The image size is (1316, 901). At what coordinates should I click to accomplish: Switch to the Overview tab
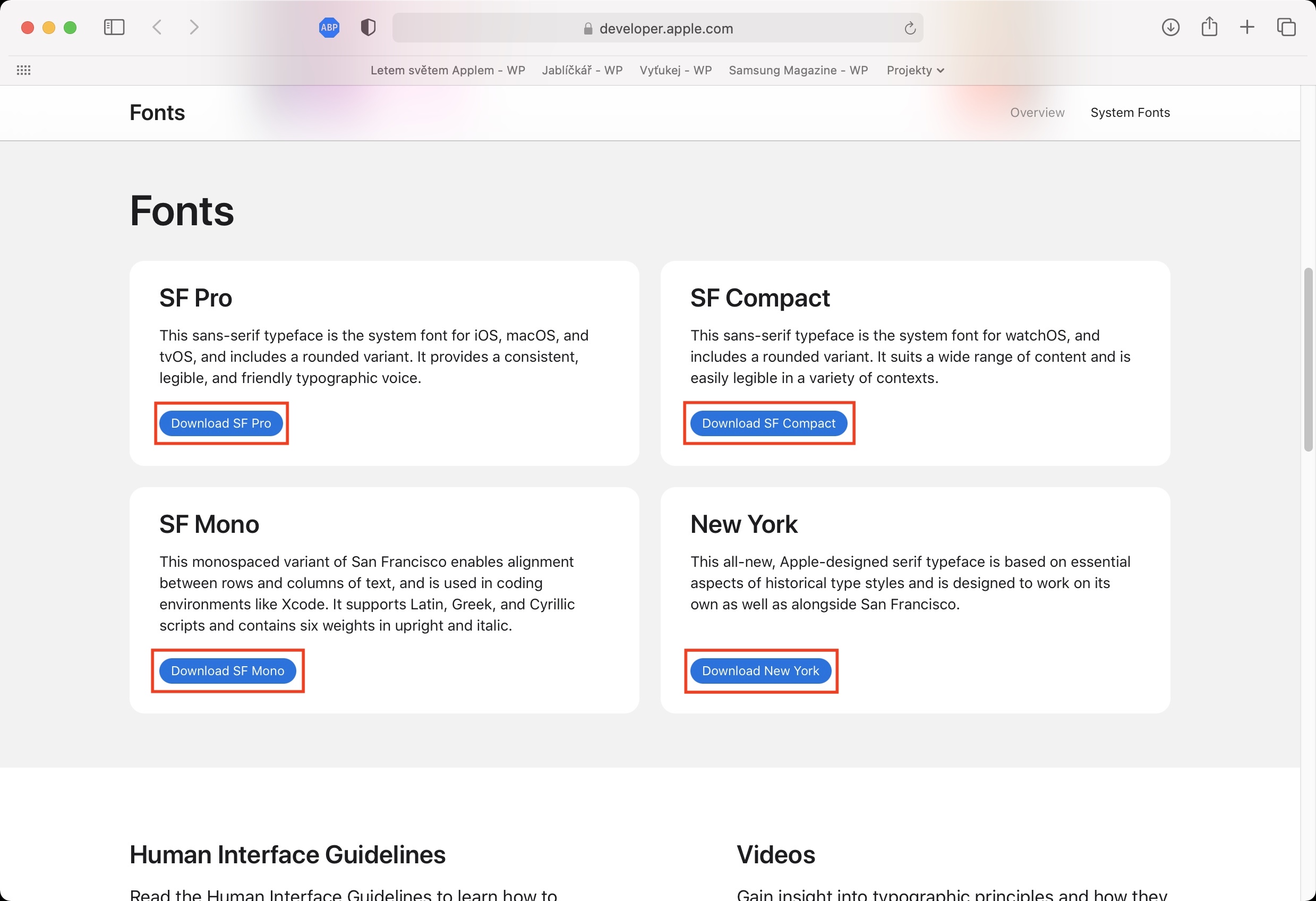1037,113
